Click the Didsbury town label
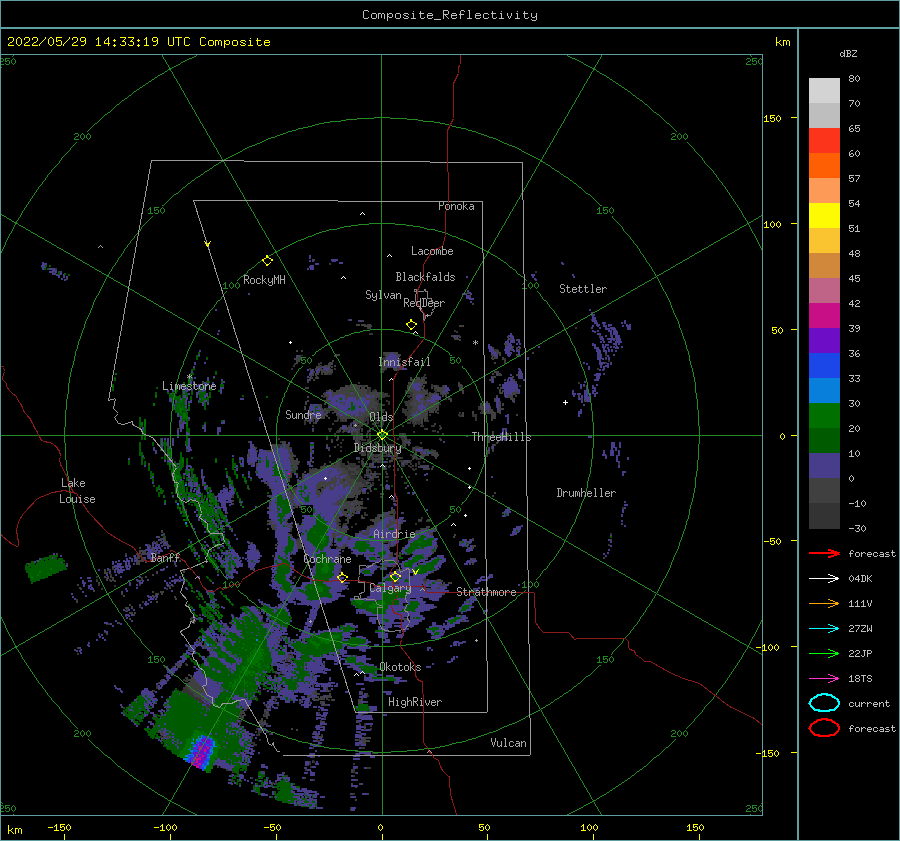The width and height of the screenshot is (900, 841). pos(378,448)
